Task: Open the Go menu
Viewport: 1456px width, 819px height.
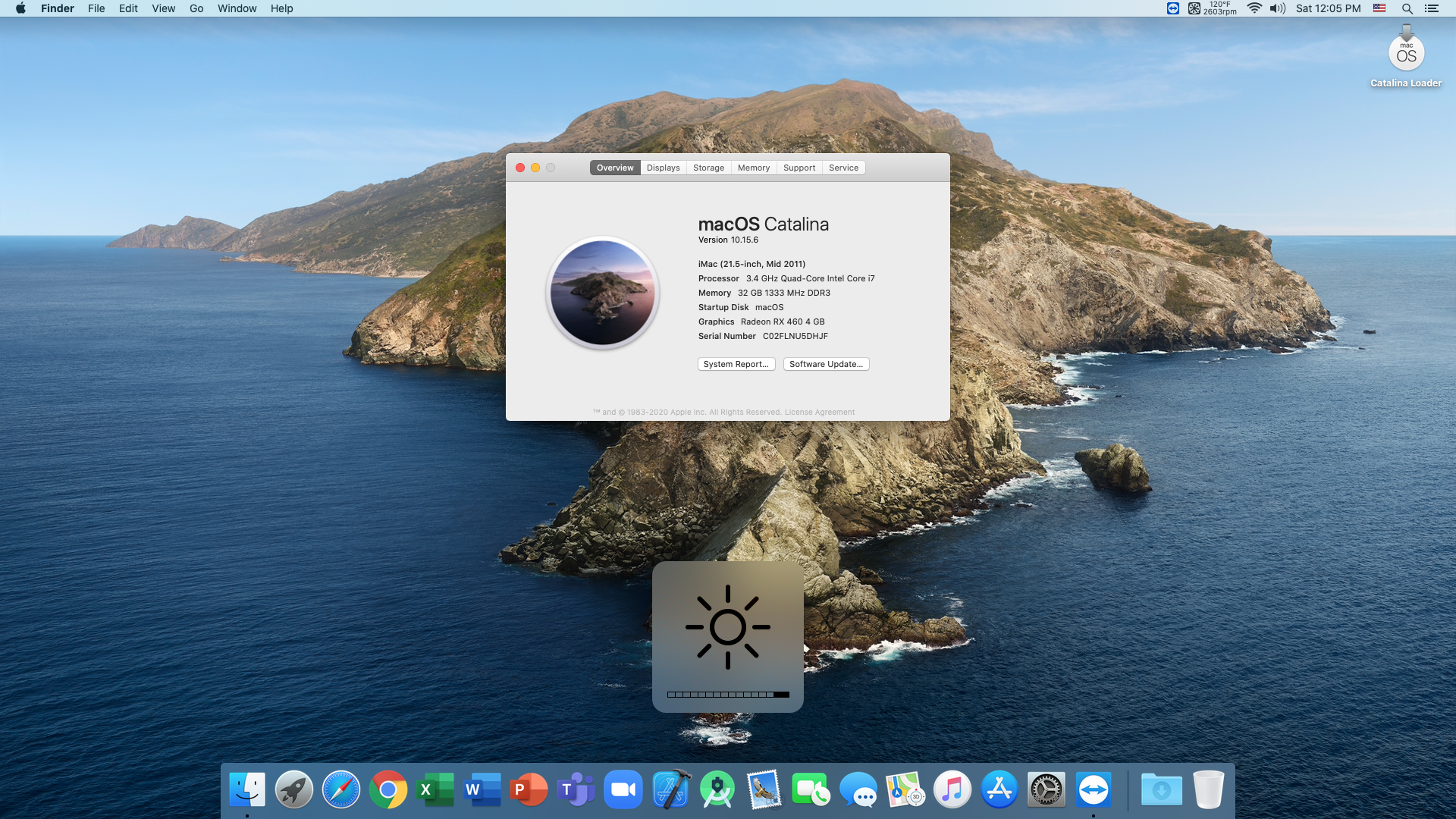Action: click(x=196, y=8)
